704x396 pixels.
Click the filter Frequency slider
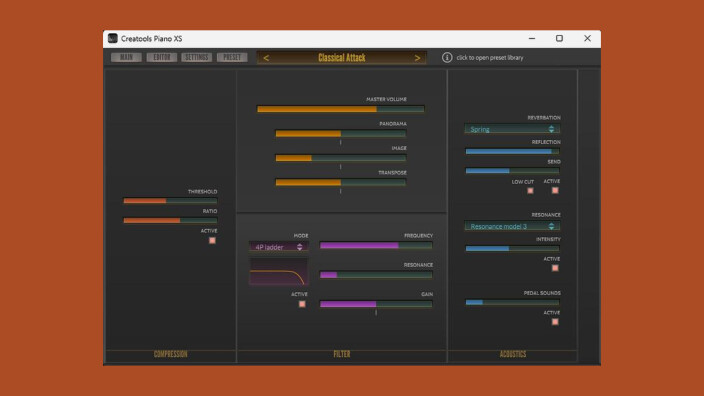pos(376,245)
